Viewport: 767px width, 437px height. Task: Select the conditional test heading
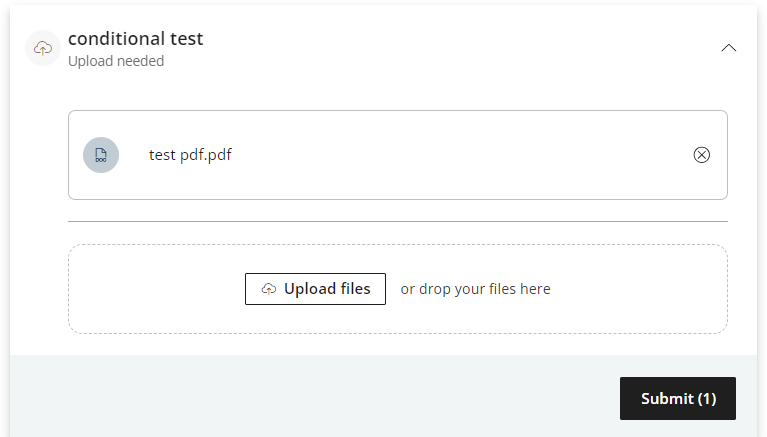tap(135, 39)
